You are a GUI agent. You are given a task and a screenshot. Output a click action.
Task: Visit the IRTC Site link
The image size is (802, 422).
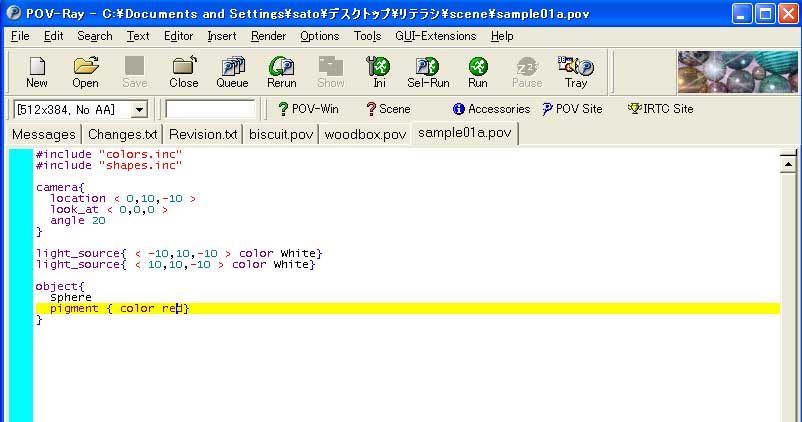(661, 109)
